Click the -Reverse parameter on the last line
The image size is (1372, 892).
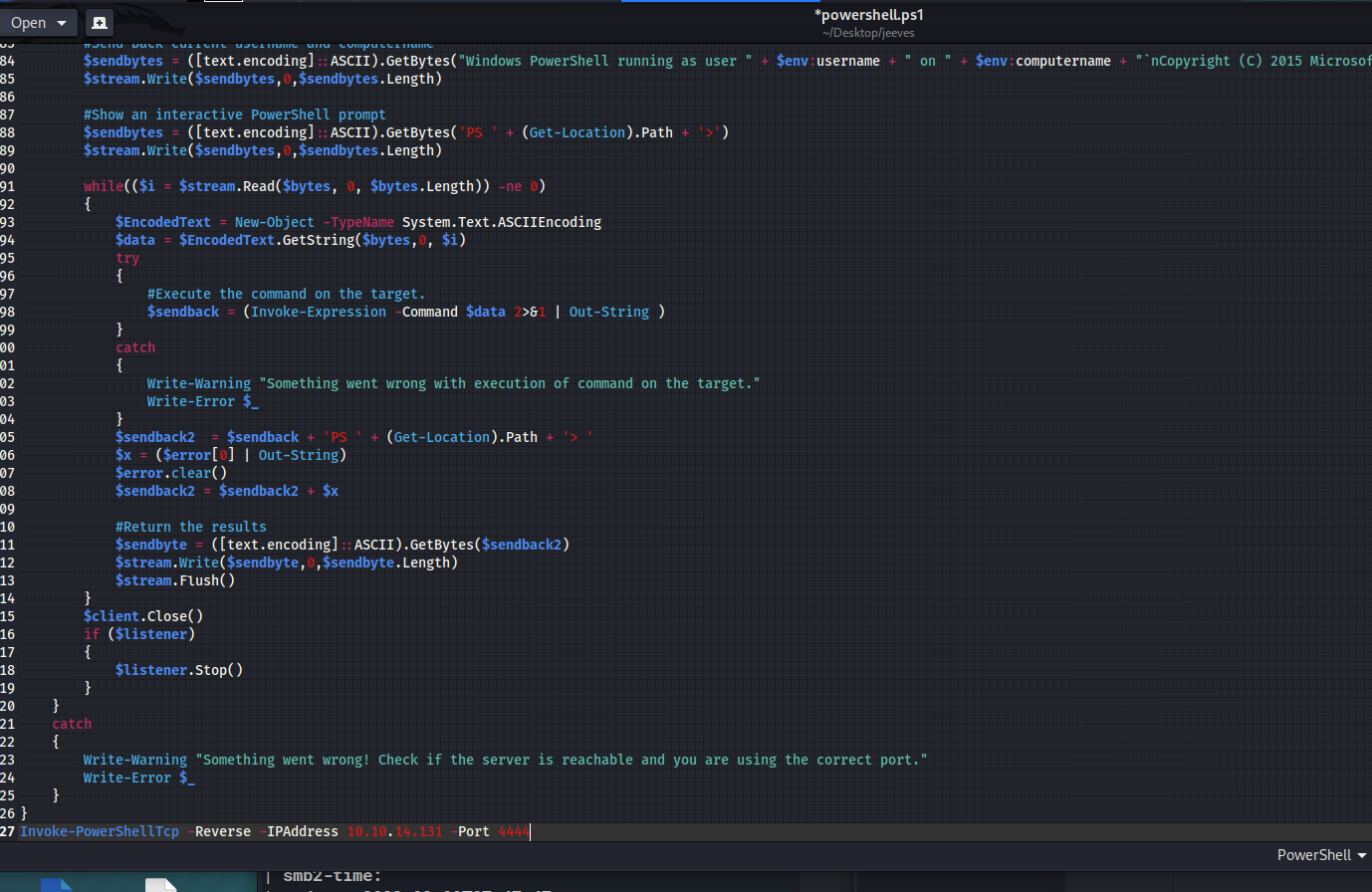pyautogui.click(x=219, y=831)
